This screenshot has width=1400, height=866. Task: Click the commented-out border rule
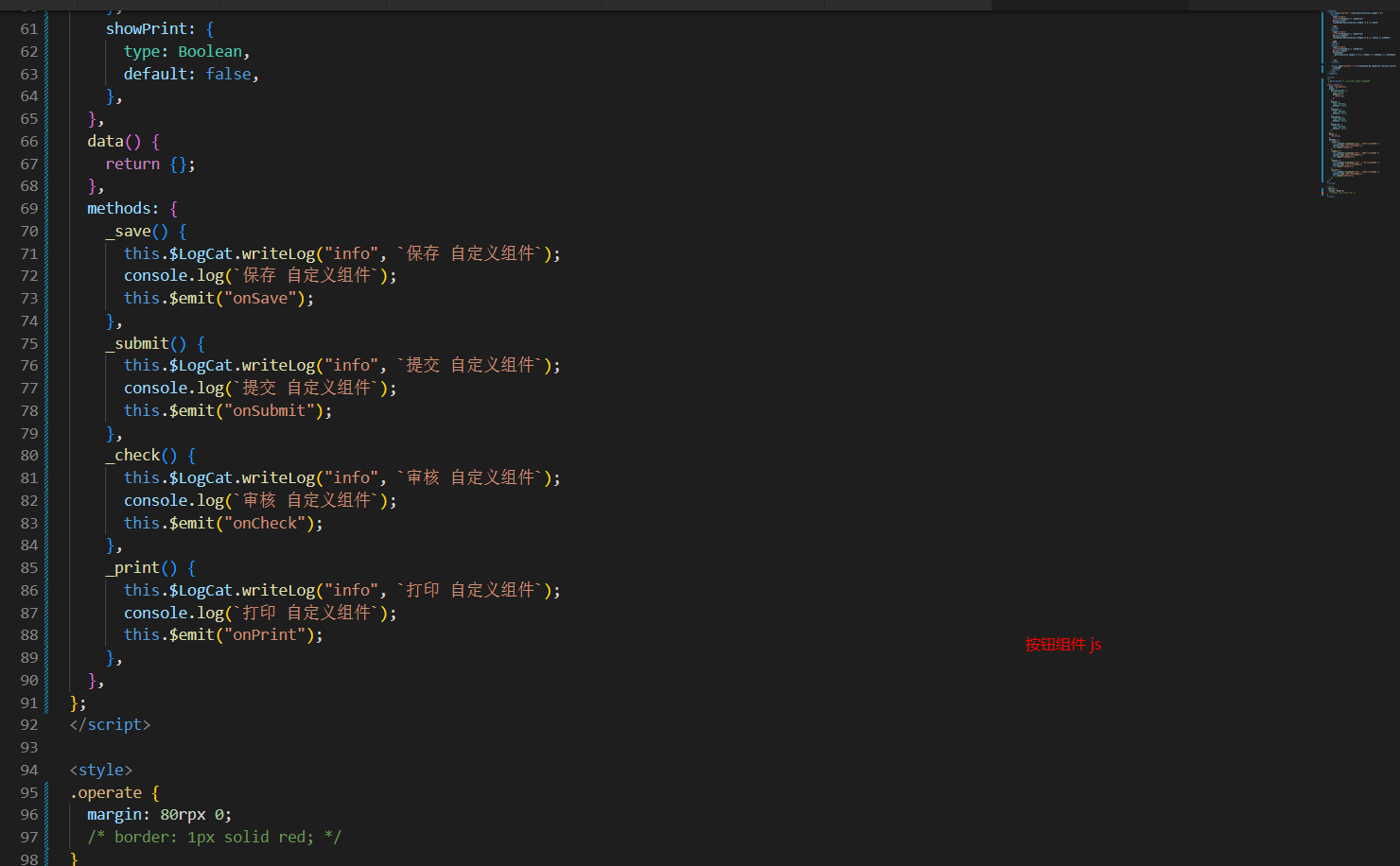point(214,838)
